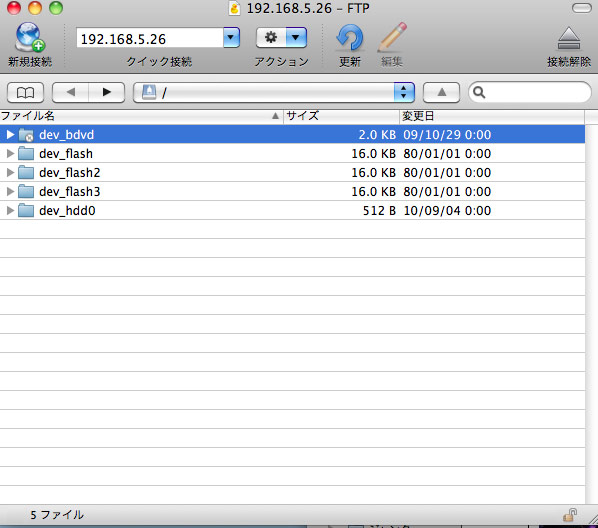Open the bookmarks book icon button
The height and width of the screenshot is (528, 598).
point(26,93)
